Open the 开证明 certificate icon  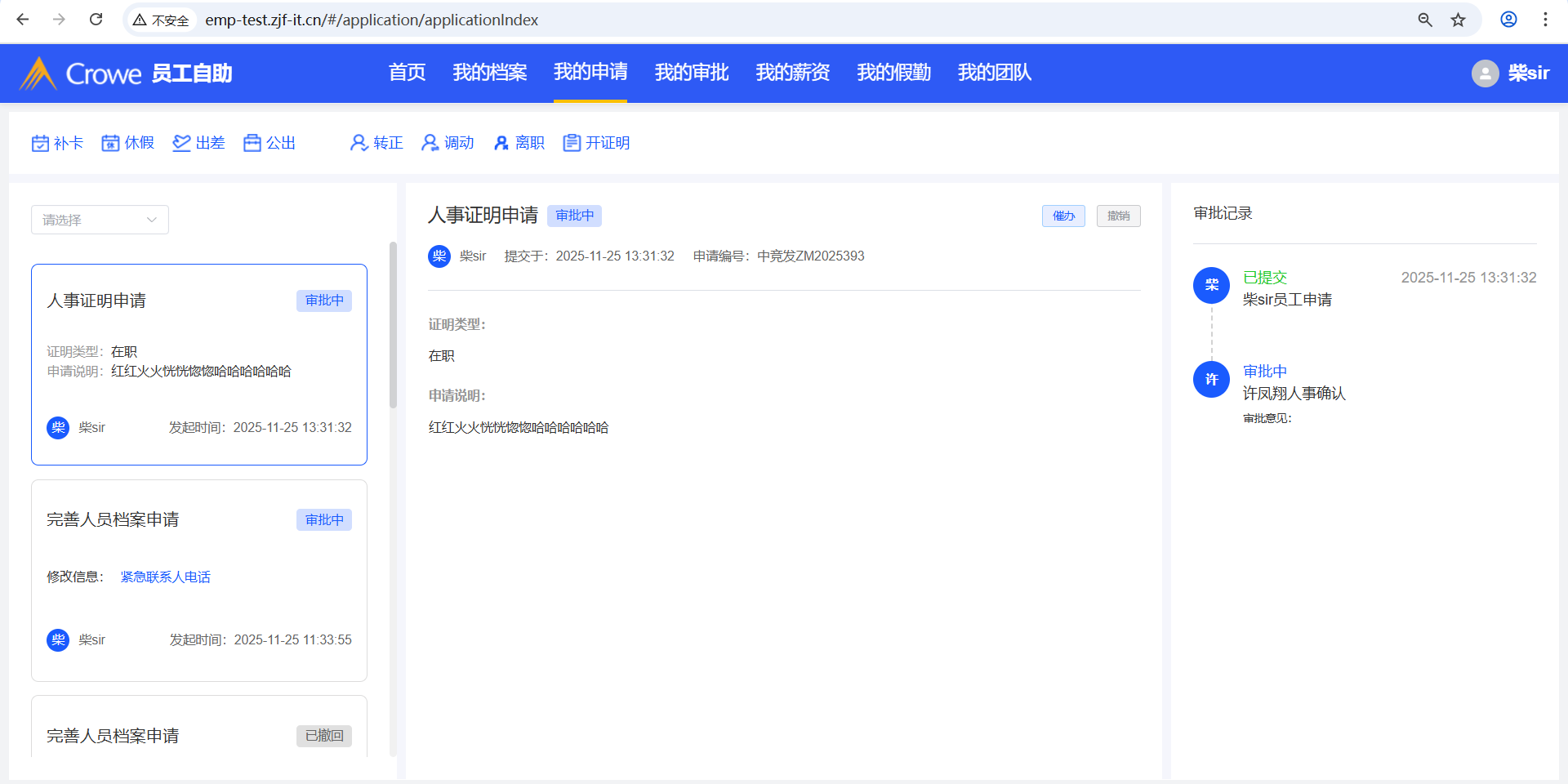(x=572, y=144)
